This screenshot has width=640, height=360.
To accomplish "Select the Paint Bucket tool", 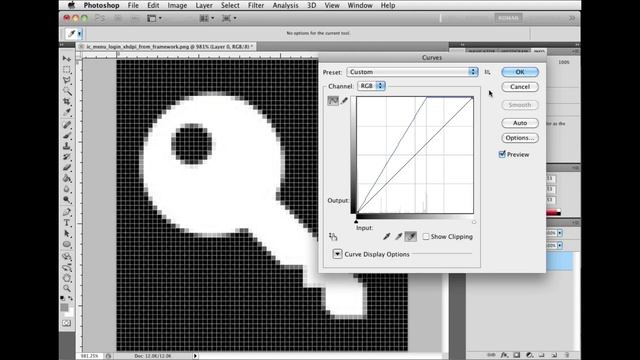I will pyautogui.click(x=67, y=178).
